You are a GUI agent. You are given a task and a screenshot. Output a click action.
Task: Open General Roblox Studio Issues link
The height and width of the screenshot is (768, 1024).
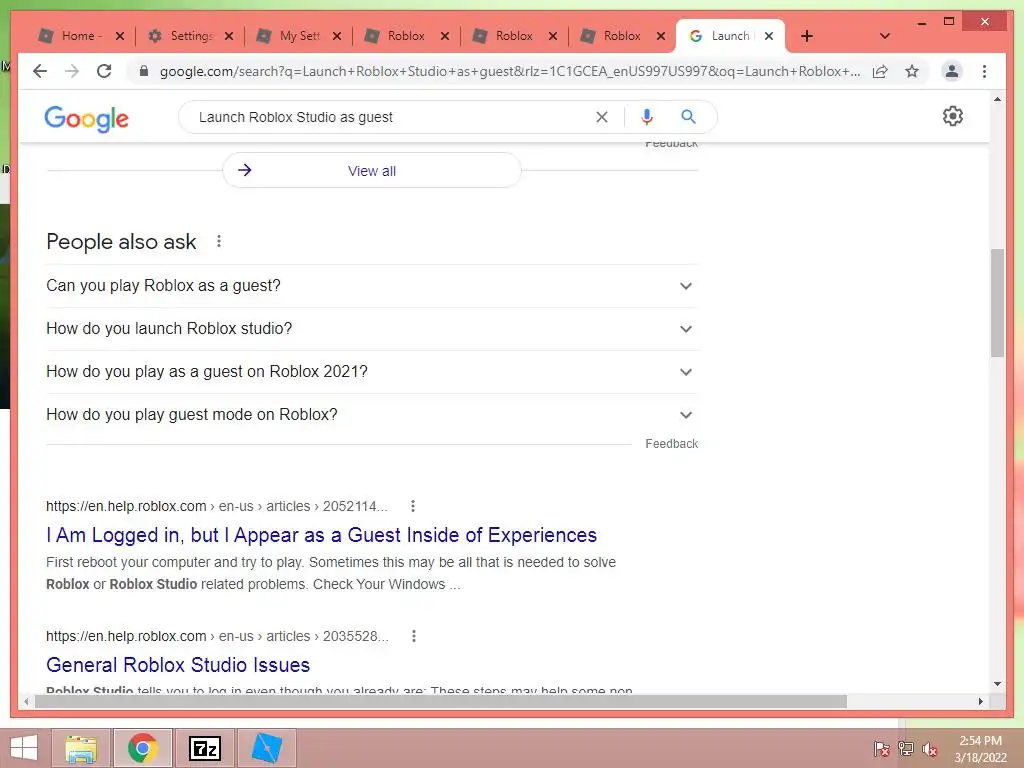coord(178,665)
